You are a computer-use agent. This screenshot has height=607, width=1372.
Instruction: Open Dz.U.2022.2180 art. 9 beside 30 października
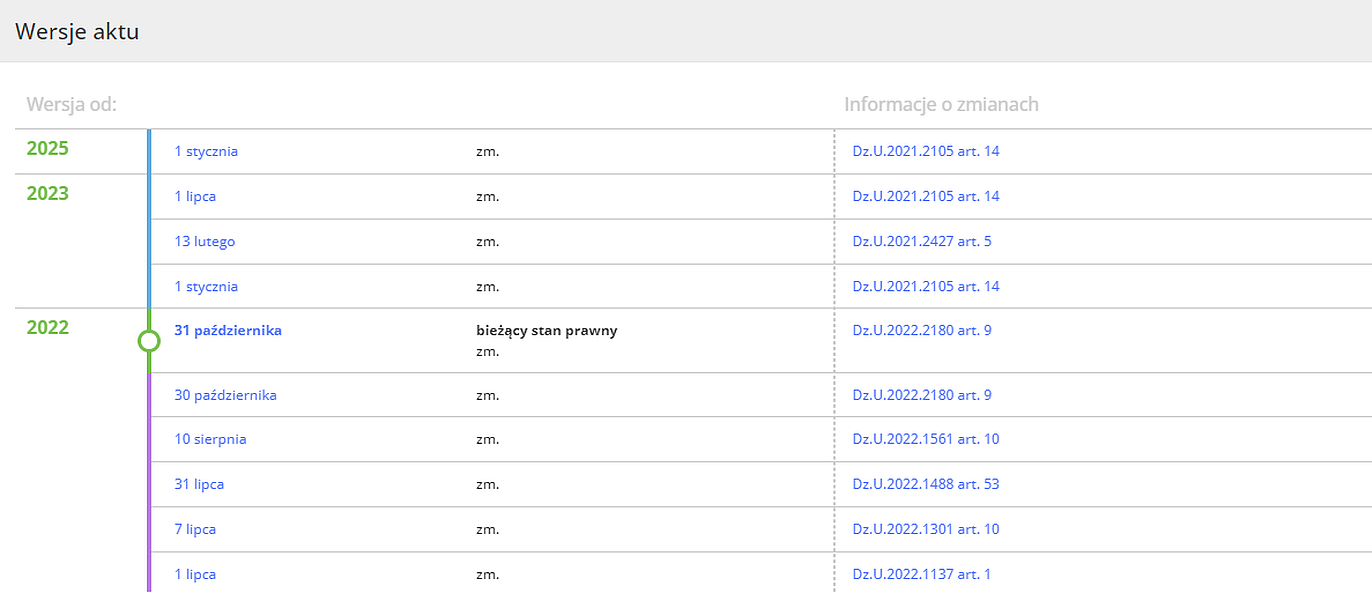(922, 395)
